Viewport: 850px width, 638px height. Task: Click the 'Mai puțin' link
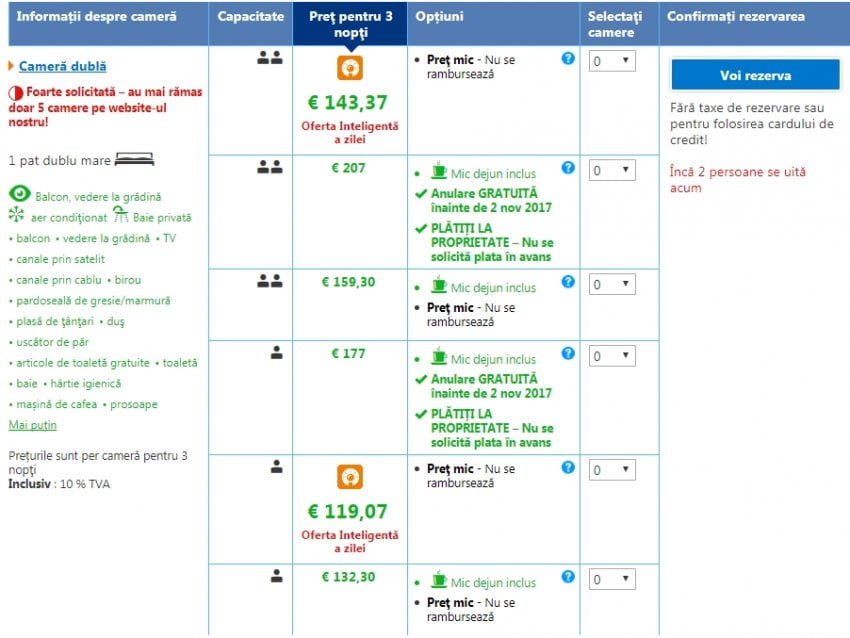(x=33, y=425)
